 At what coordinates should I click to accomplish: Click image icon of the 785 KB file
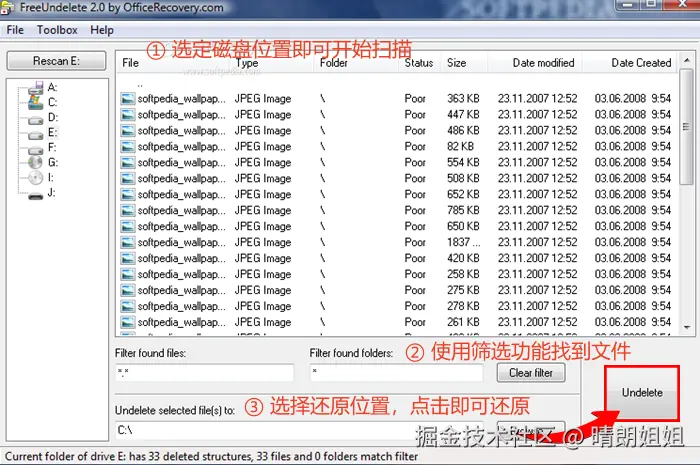coord(128,211)
